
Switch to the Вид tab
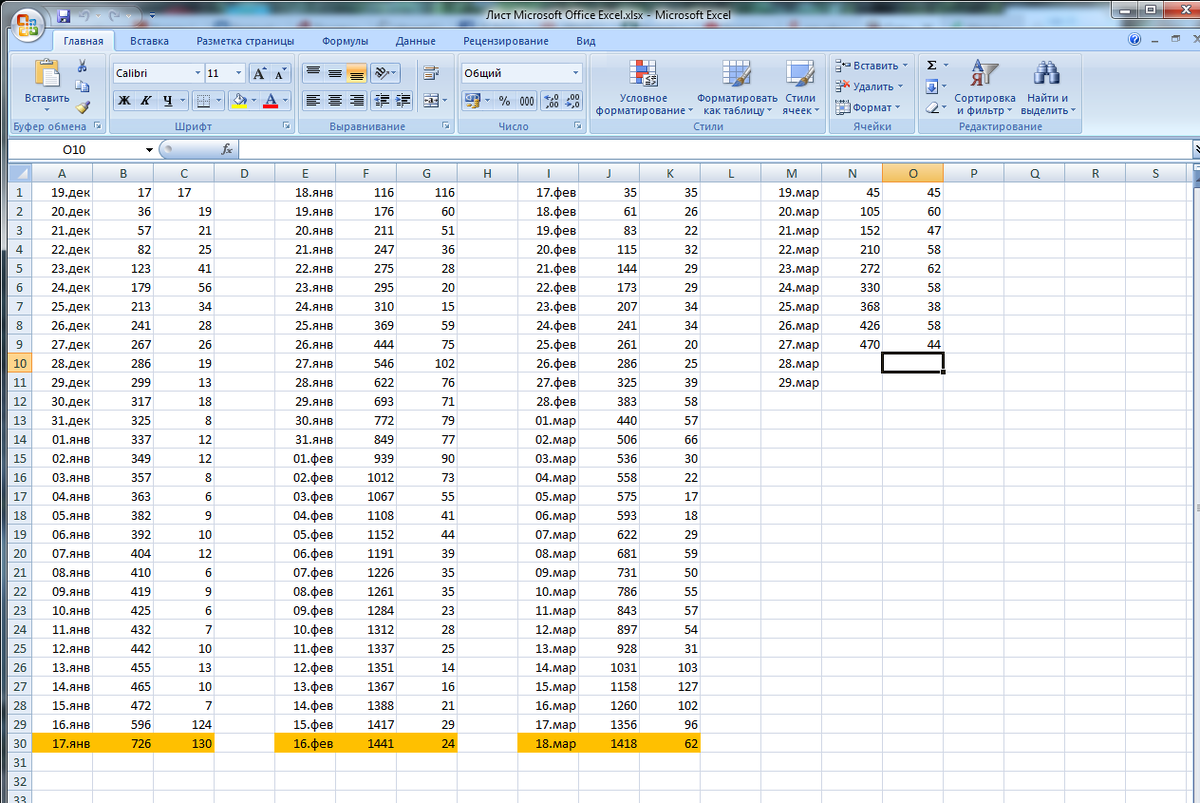[586, 41]
